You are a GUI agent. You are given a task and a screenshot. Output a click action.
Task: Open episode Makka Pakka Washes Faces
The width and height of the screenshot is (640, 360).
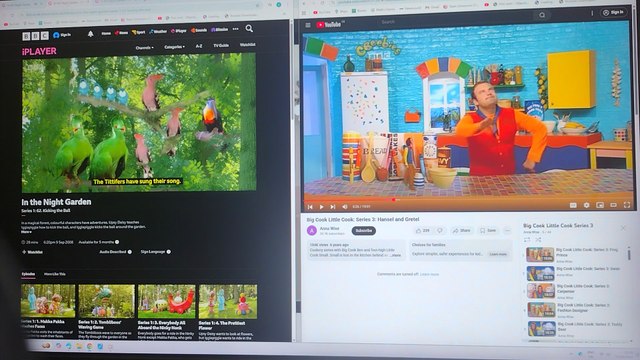(48, 311)
